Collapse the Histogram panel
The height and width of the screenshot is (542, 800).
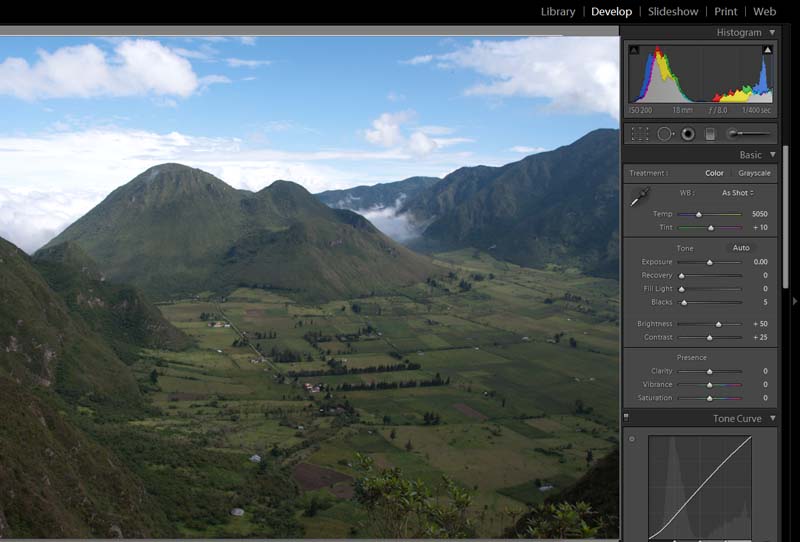[772, 32]
